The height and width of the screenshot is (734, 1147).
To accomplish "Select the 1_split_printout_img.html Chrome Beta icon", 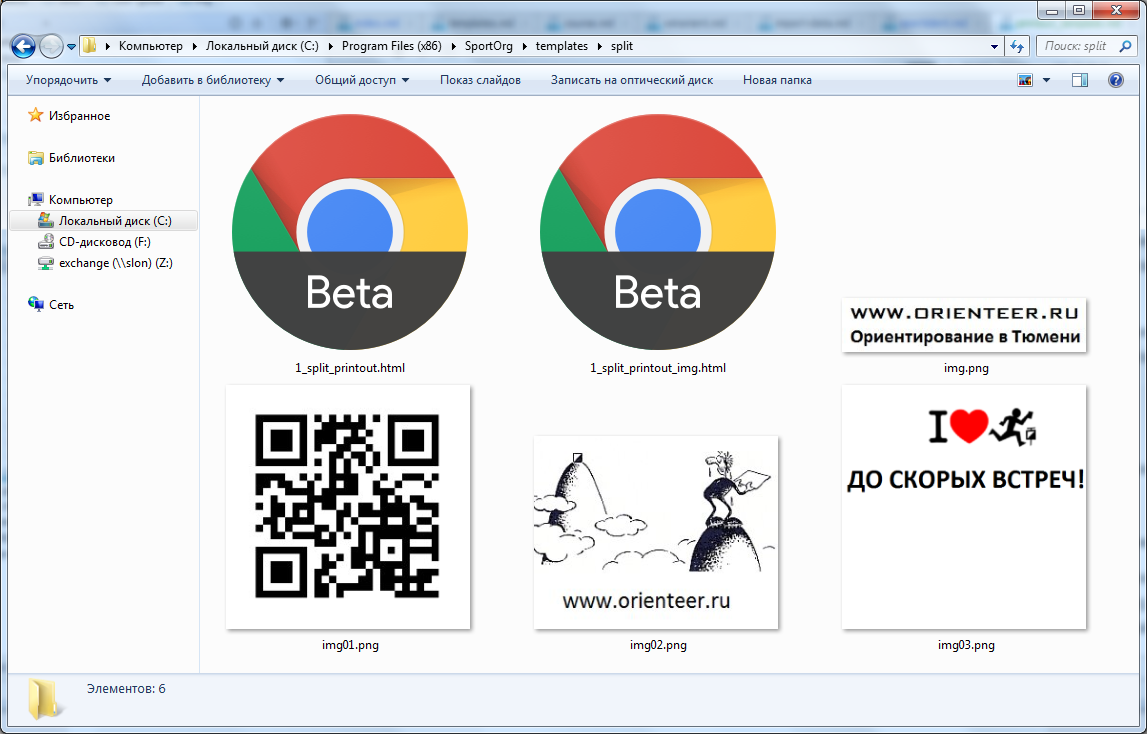I will click(658, 232).
